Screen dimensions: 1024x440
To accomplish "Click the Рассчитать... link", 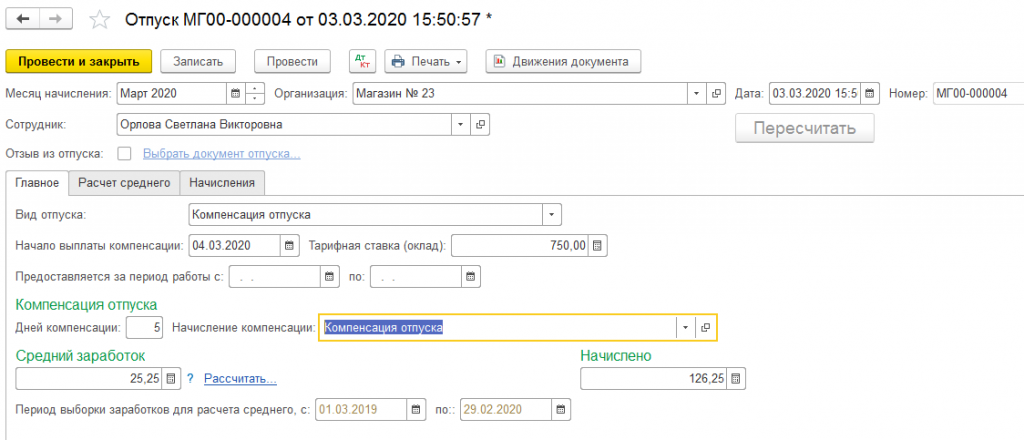I will point(240,378).
